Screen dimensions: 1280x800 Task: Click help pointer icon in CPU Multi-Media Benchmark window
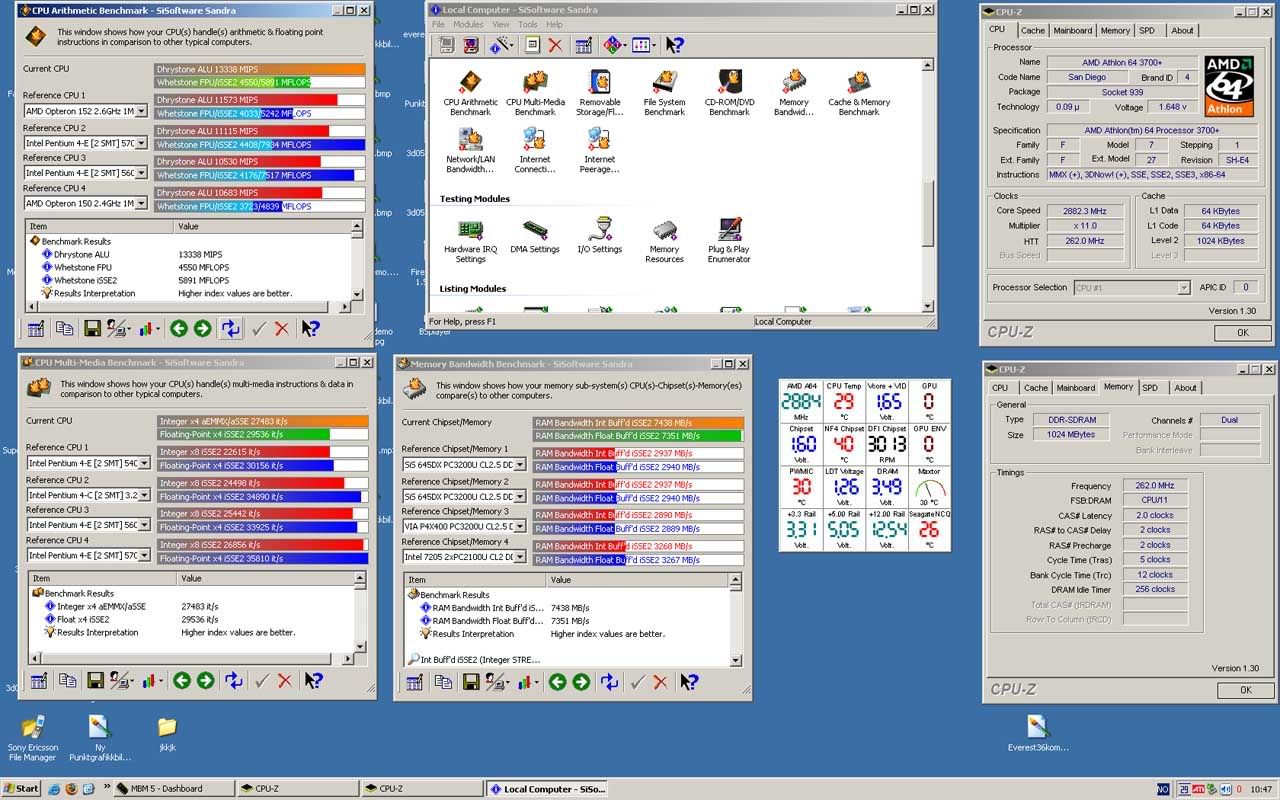click(314, 681)
